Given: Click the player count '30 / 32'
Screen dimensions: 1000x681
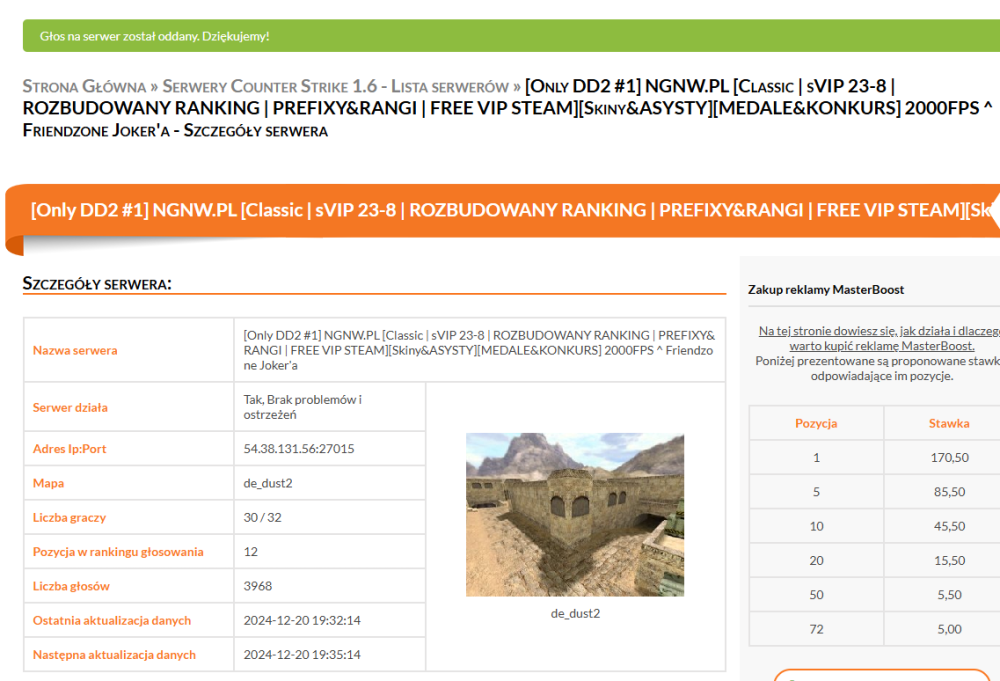Looking at the screenshot, I should coord(262,517).
